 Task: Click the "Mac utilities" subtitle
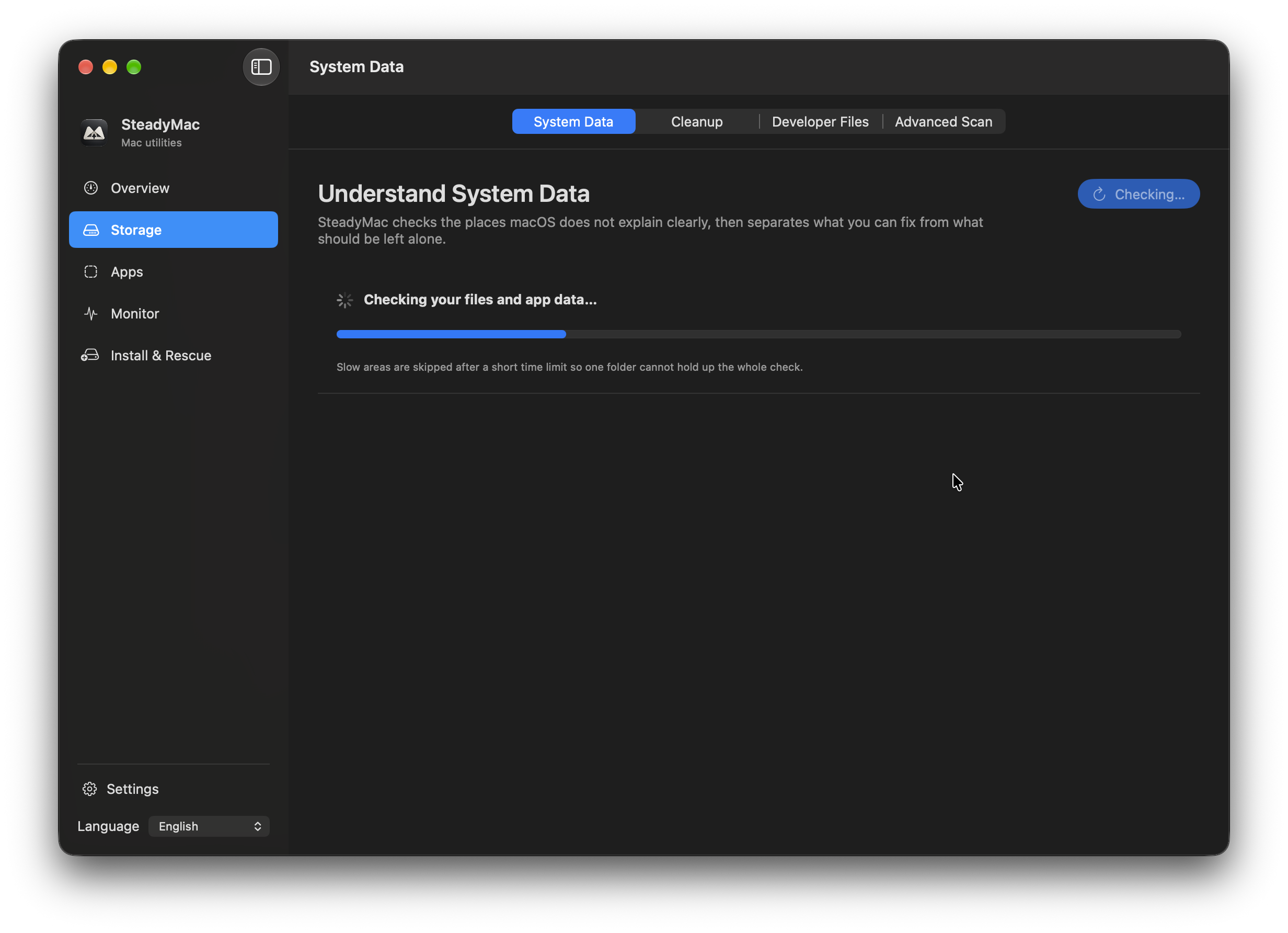point(152,143)
